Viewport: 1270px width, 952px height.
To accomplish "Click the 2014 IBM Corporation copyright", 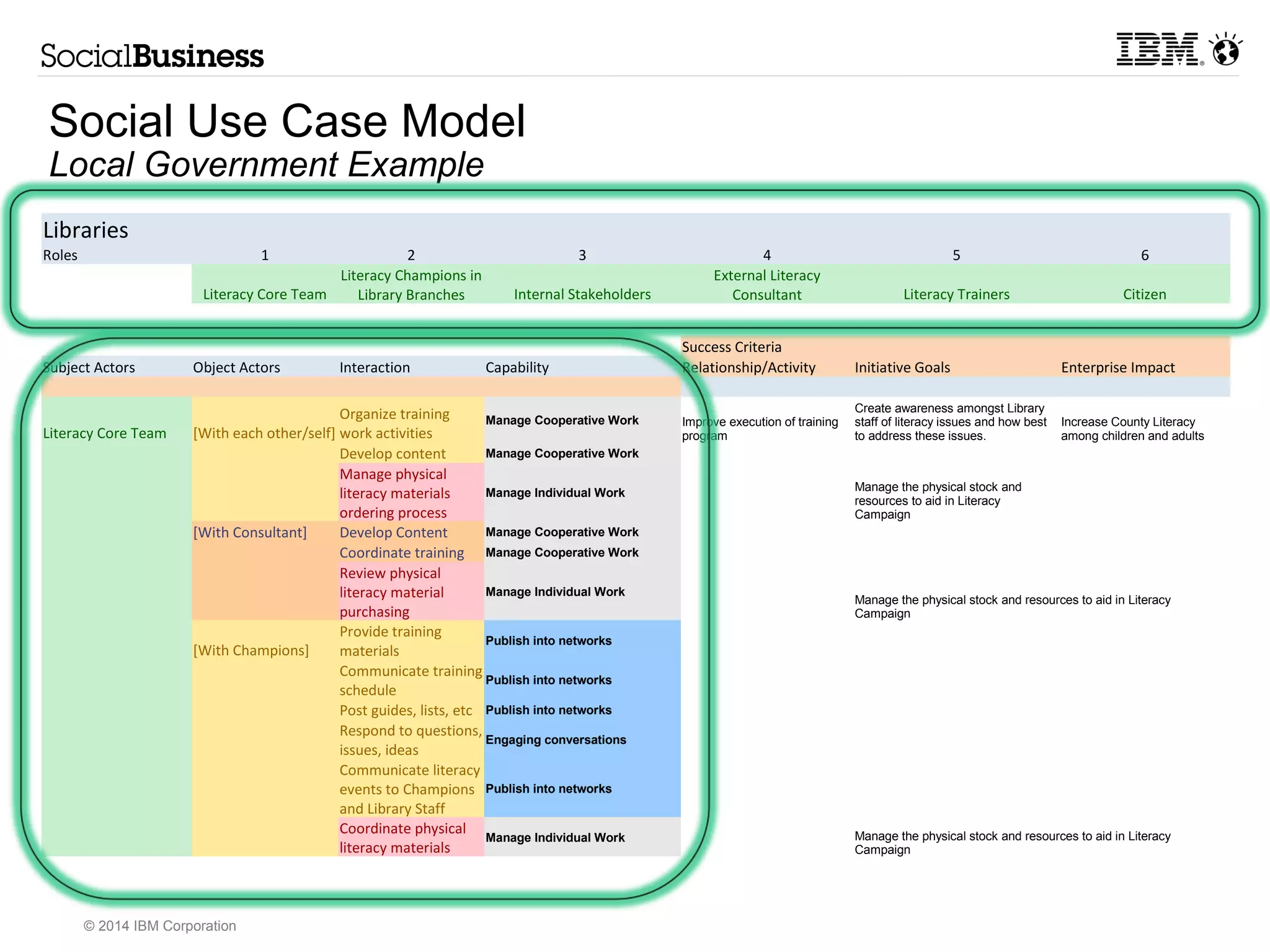I will [x=160, y=926].
